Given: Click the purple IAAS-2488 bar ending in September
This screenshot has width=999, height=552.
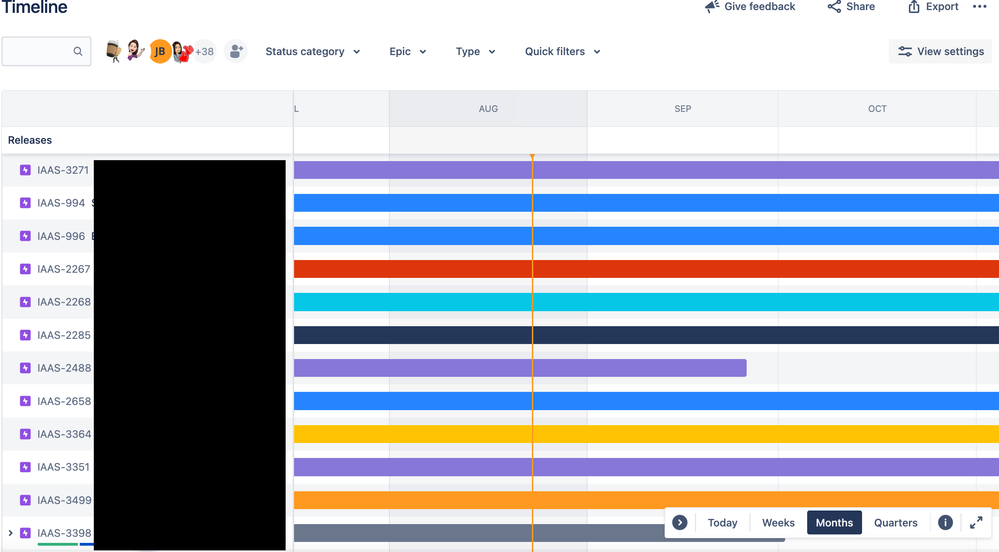Looking at the screenshot, I should coord(520,368).
